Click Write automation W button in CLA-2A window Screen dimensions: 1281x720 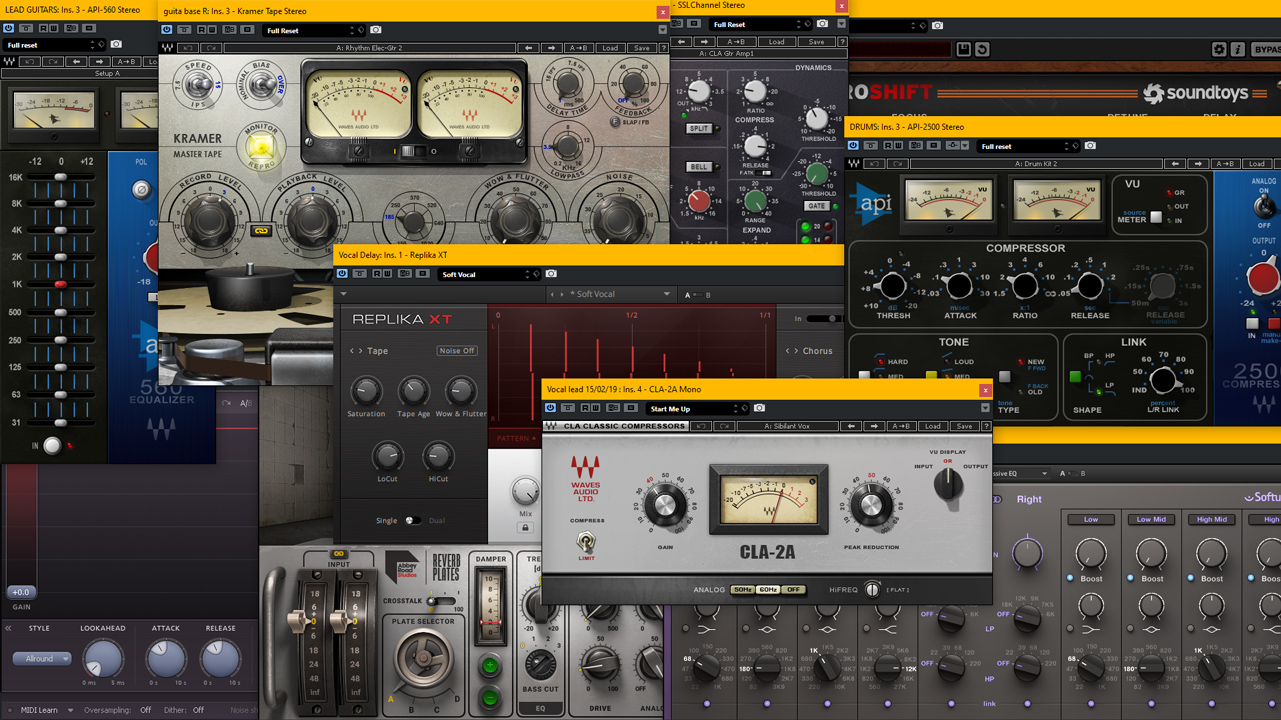pos(596,408)
